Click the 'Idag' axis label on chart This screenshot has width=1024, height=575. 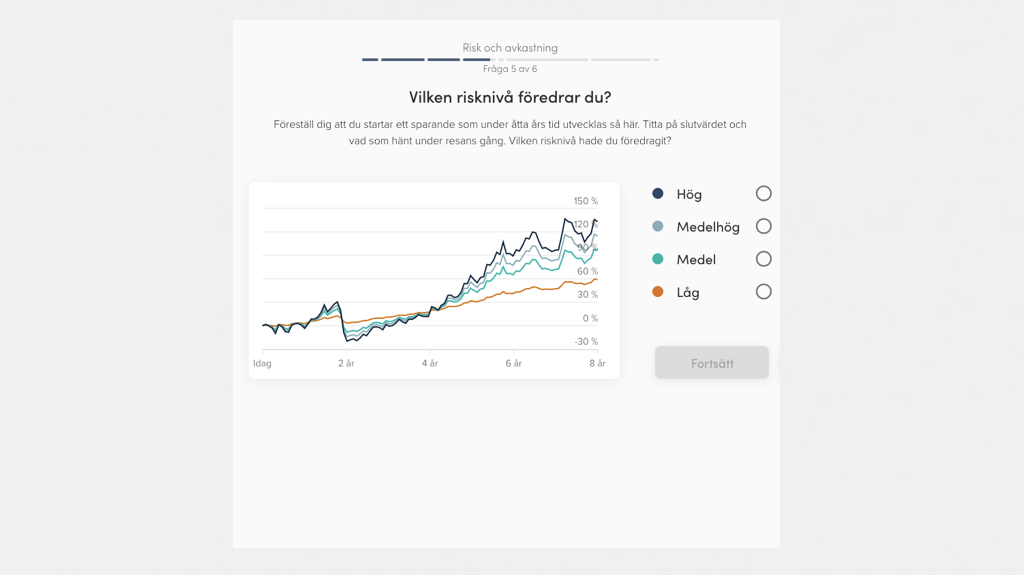tap(262, 364)
